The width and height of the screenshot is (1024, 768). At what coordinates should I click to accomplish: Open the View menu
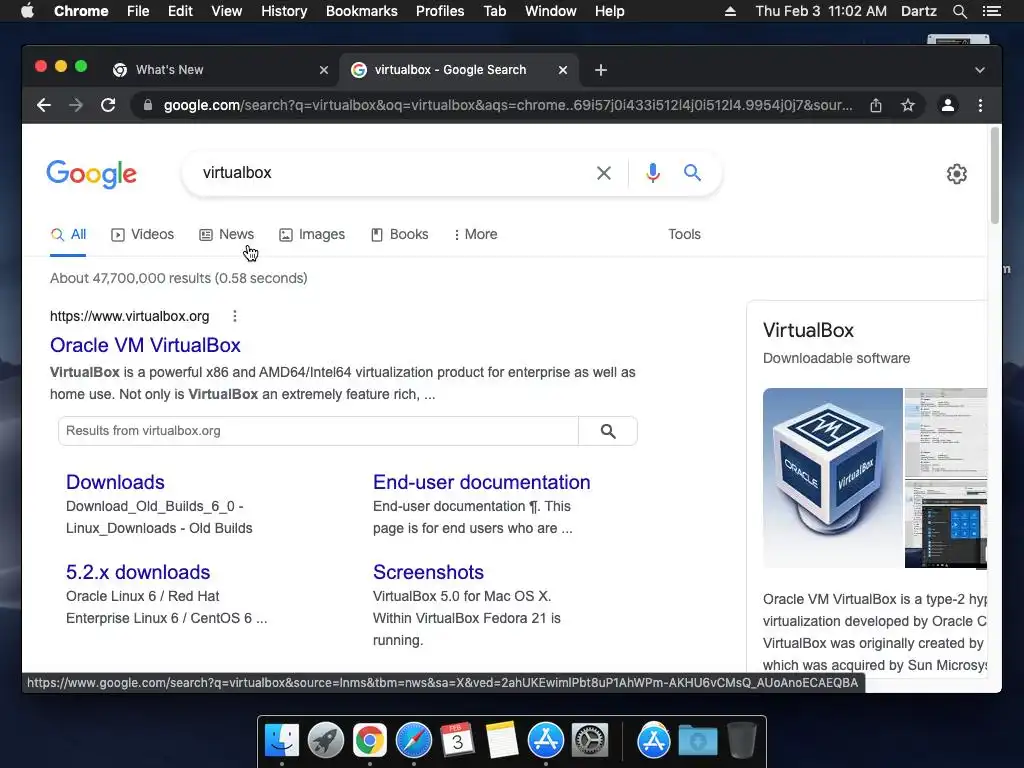tap(227, 11)
